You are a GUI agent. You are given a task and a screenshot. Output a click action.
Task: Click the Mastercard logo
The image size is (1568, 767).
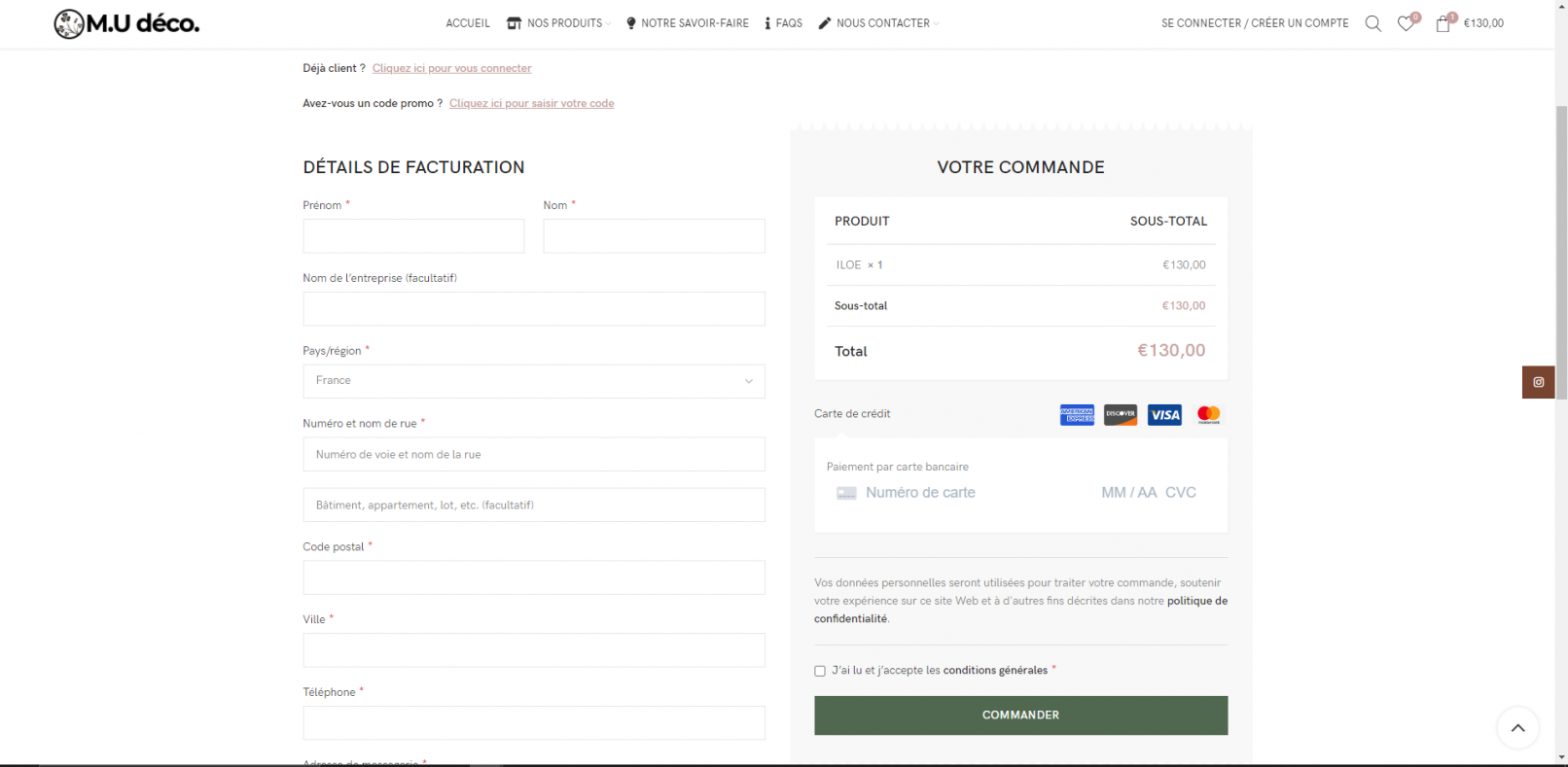tap(1208, 415)
